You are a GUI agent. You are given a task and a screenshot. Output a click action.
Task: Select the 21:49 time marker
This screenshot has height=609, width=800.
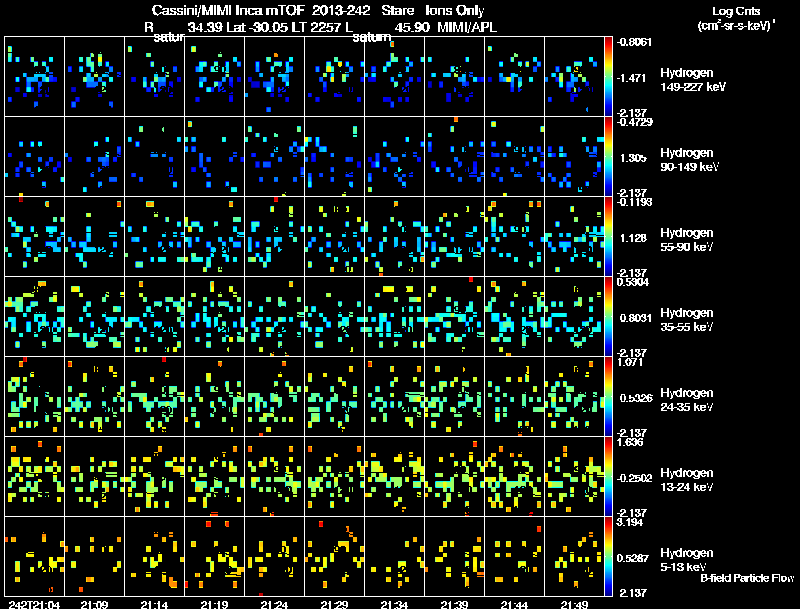click(x=574, y=604)
